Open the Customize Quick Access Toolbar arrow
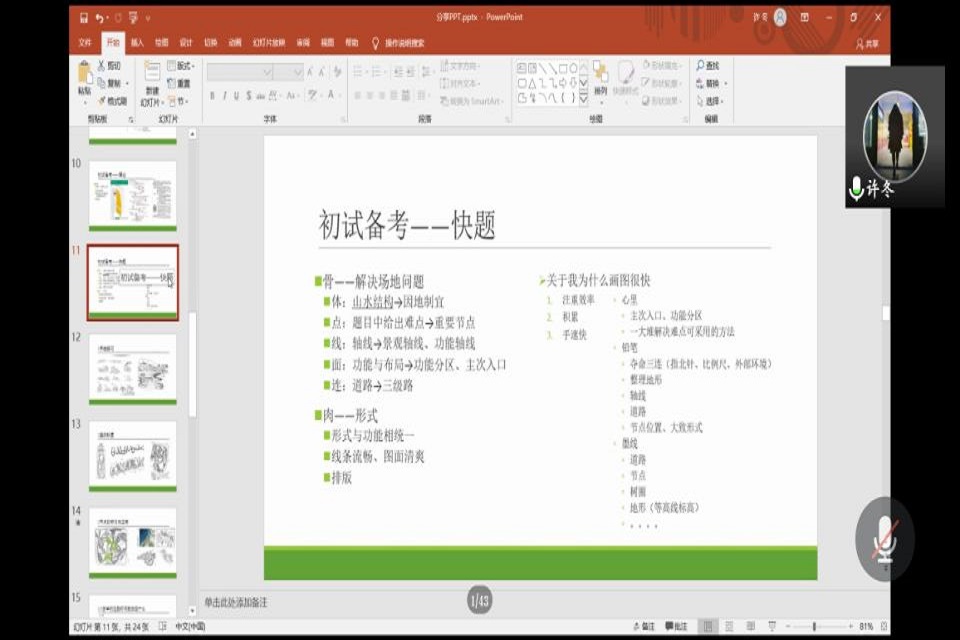960x640 pixels. click(x=148, y=18)
